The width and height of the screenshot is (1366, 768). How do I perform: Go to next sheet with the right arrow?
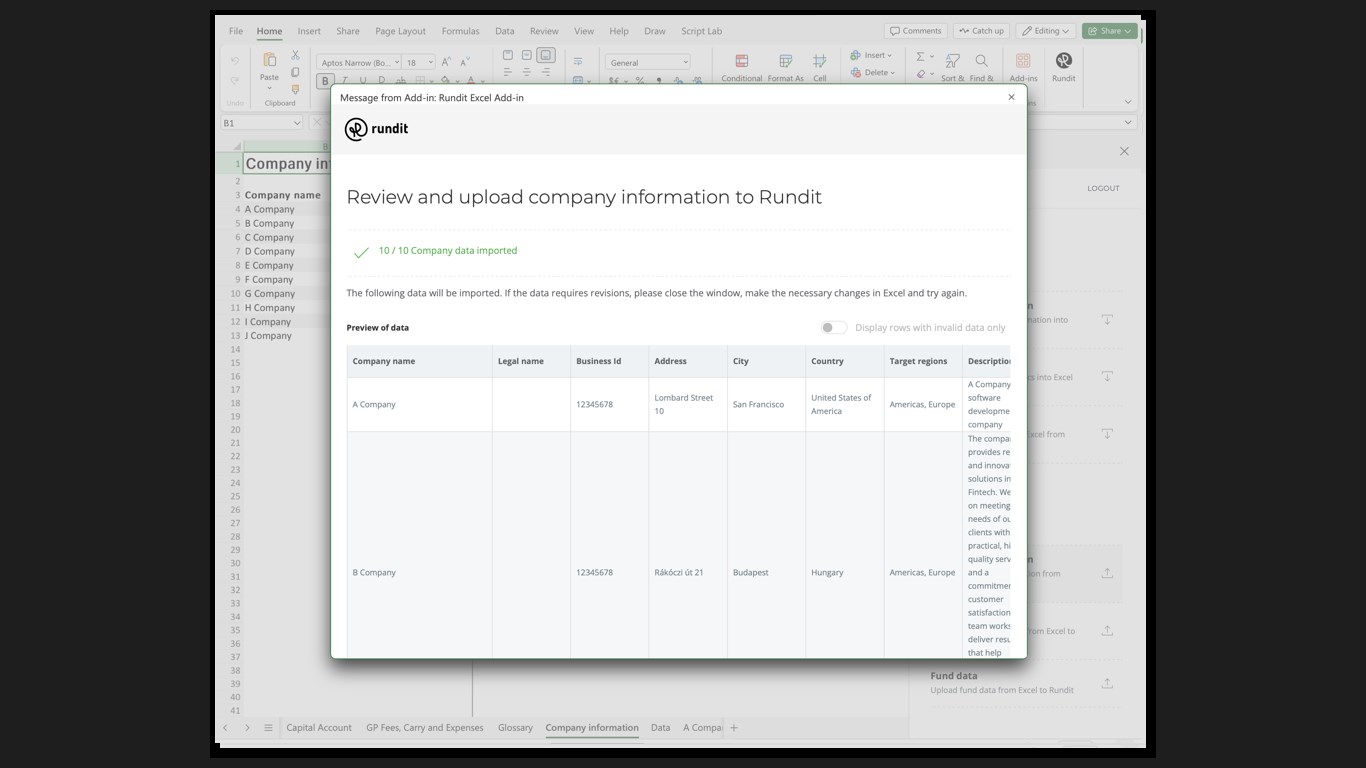coord(247,728)
